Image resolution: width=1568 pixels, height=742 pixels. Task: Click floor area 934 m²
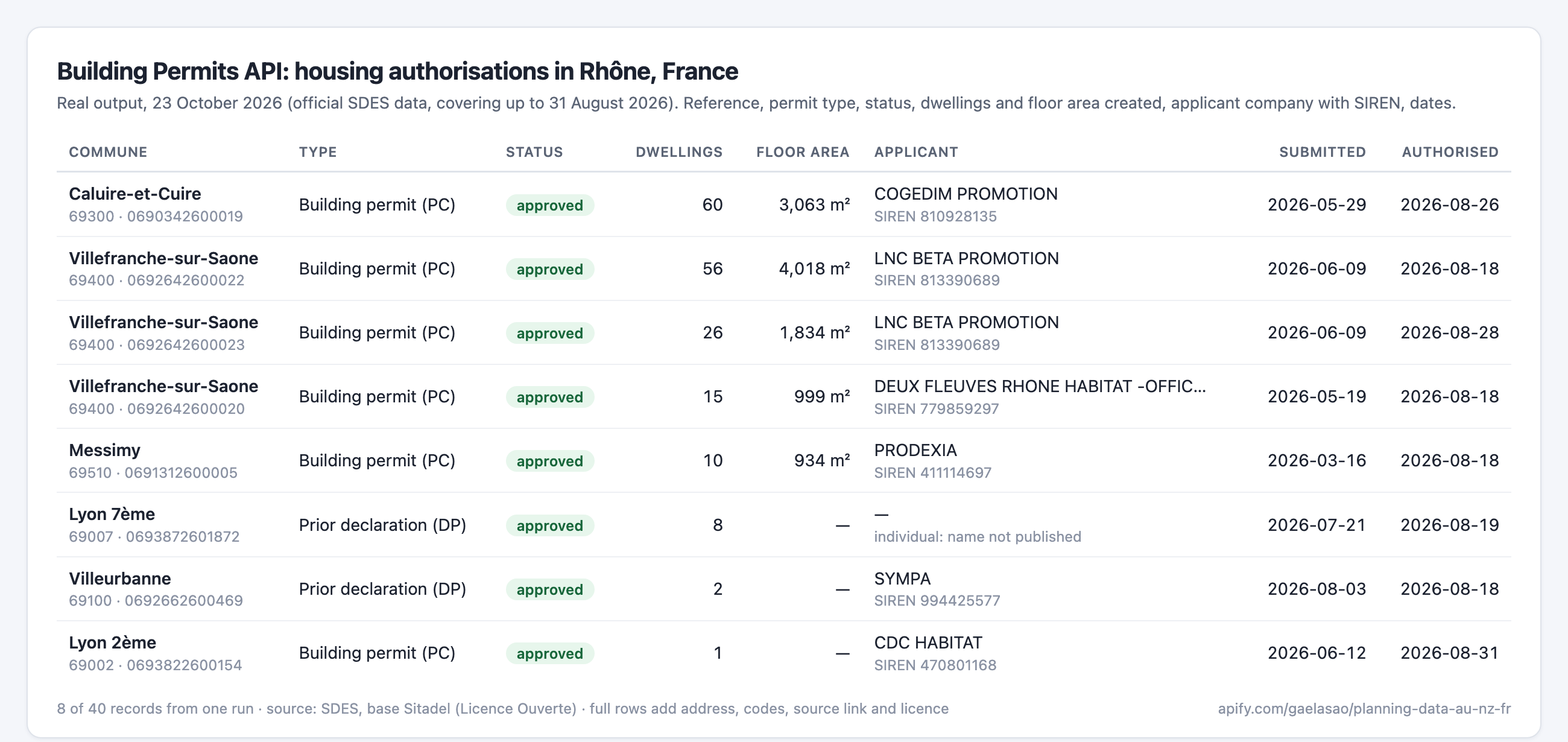pos(822,460)
